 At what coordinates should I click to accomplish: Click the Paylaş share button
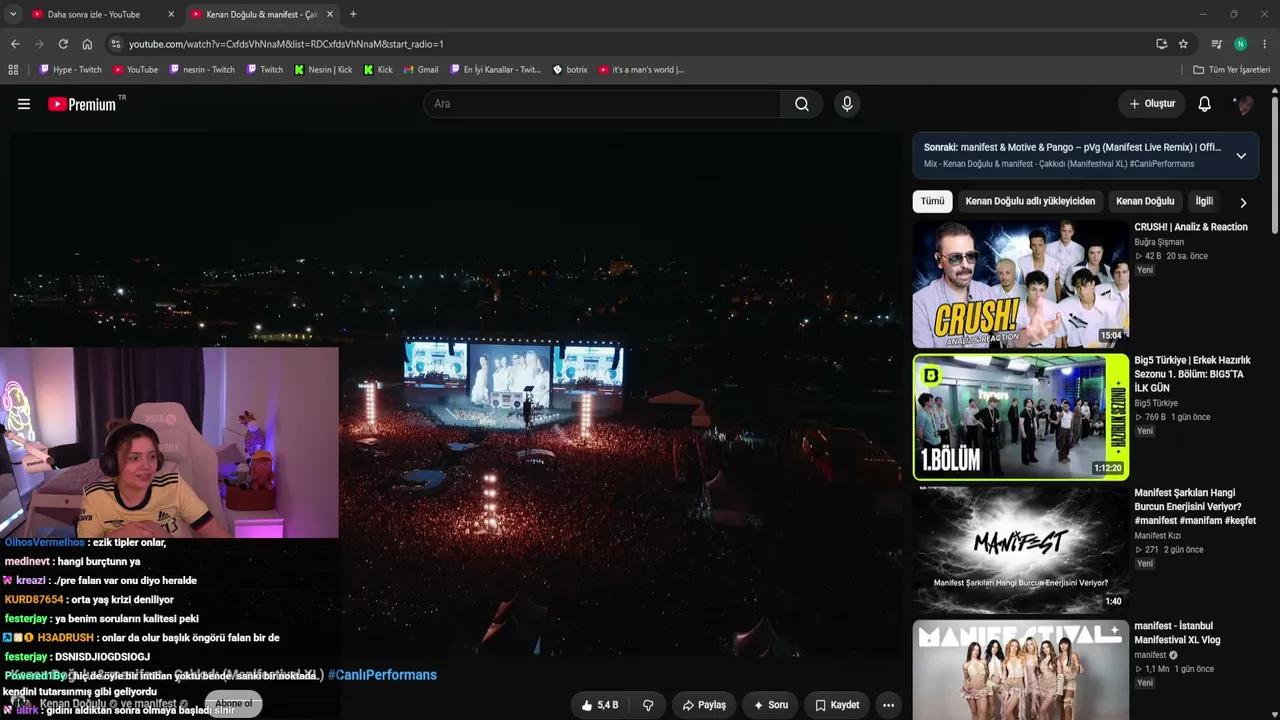(x=704, y=705)
